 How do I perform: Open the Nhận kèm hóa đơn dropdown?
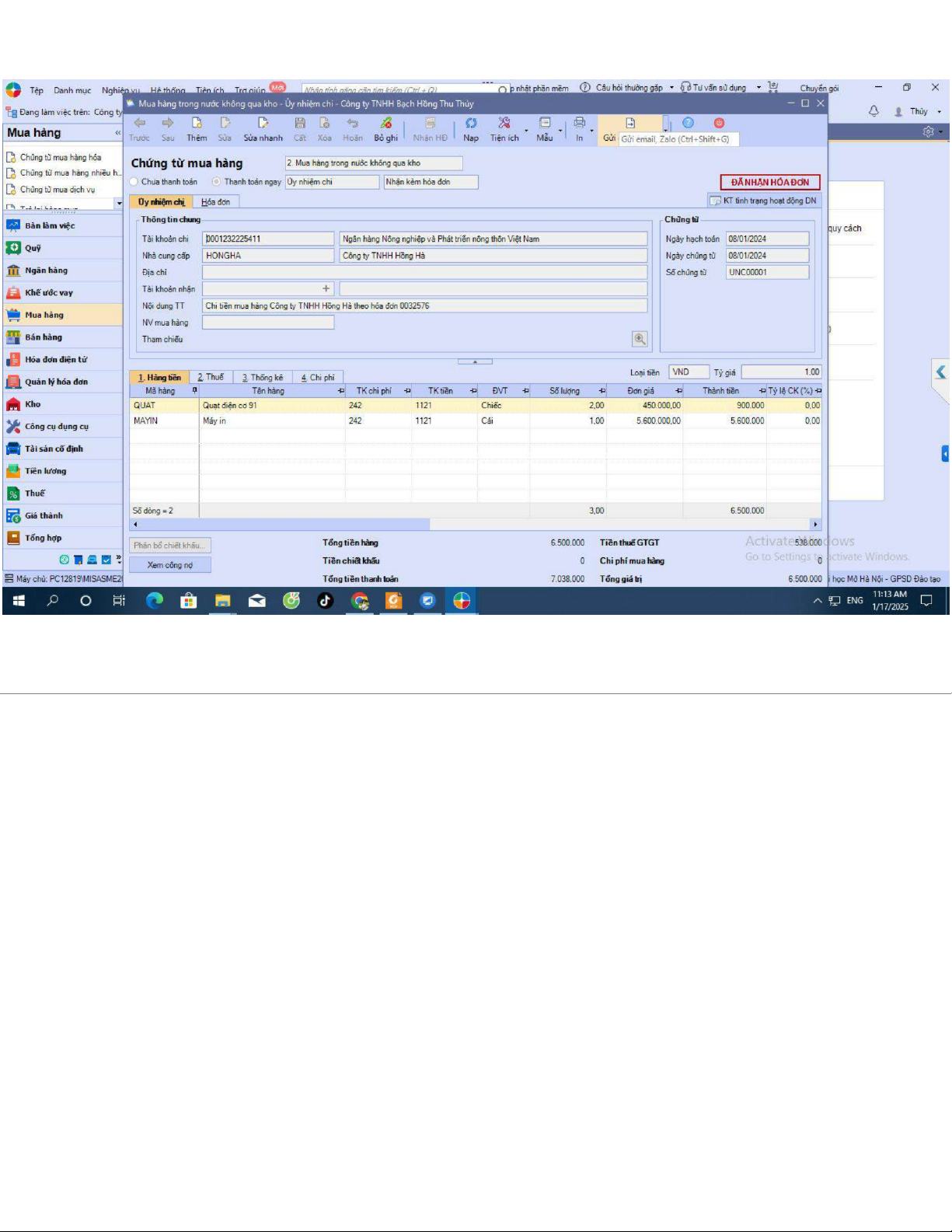pyautogui.click(x=431, y=182)
